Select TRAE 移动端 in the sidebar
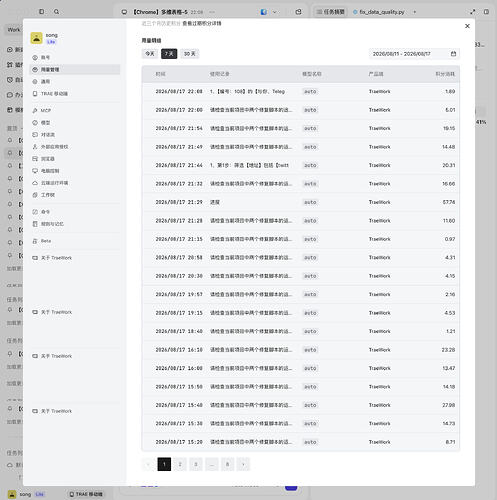 click(x=75, y=94)
